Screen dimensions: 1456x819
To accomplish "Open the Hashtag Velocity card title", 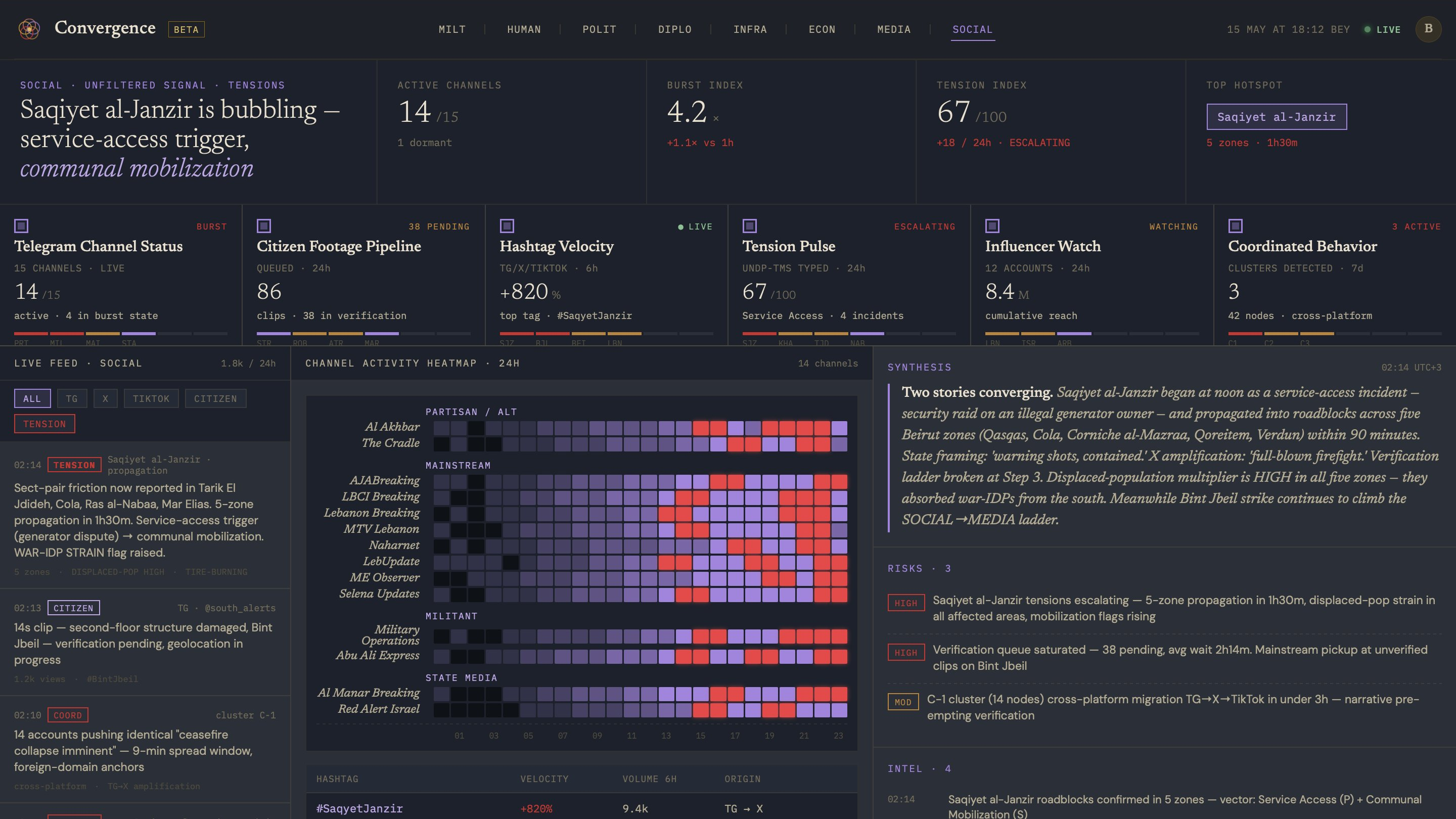I will (556, 246).
